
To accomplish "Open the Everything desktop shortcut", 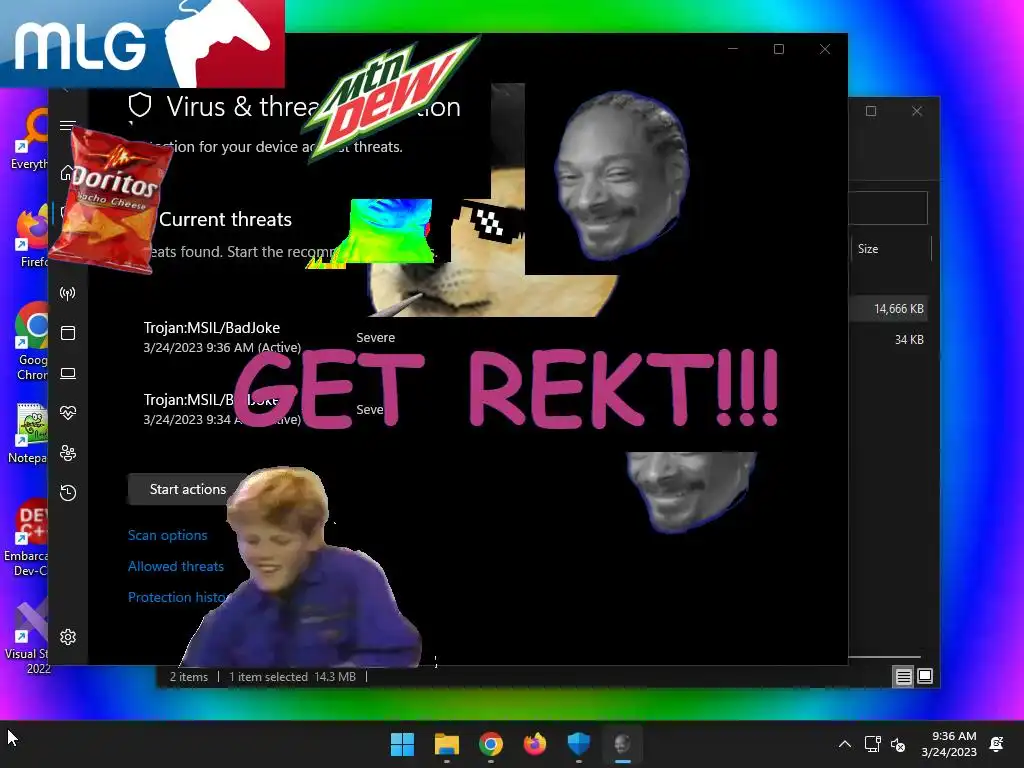I will [29, 140].
